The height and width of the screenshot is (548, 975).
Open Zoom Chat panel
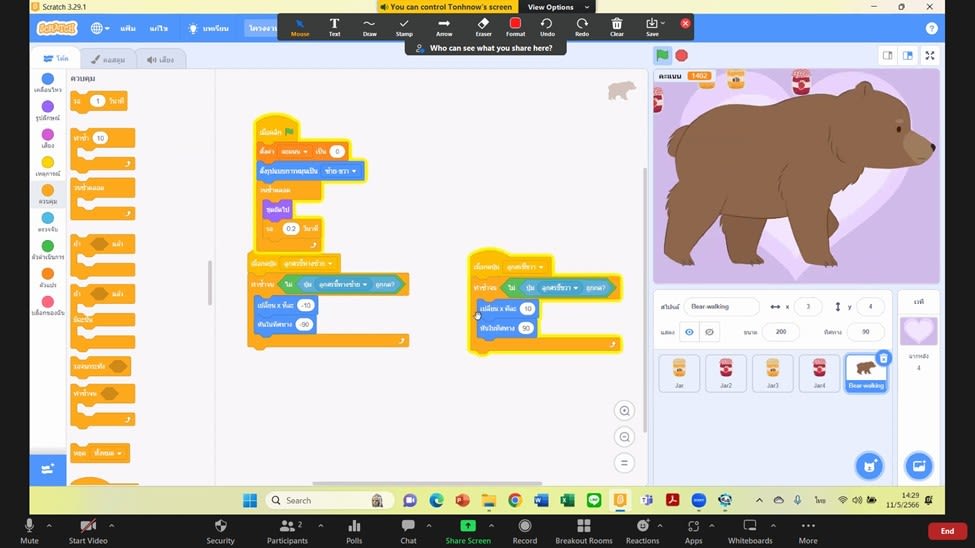408,531
